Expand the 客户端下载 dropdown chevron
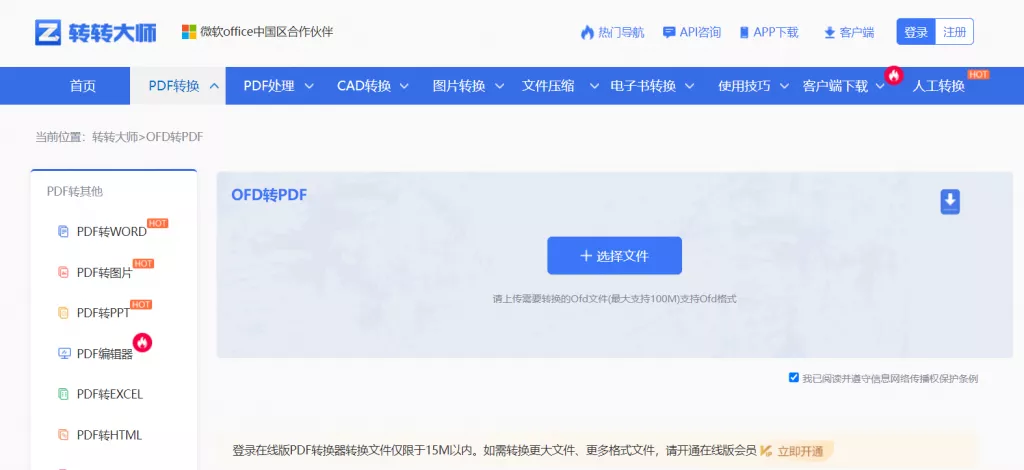The height and width of the screenshot is (470, 1024). [880, 86]
